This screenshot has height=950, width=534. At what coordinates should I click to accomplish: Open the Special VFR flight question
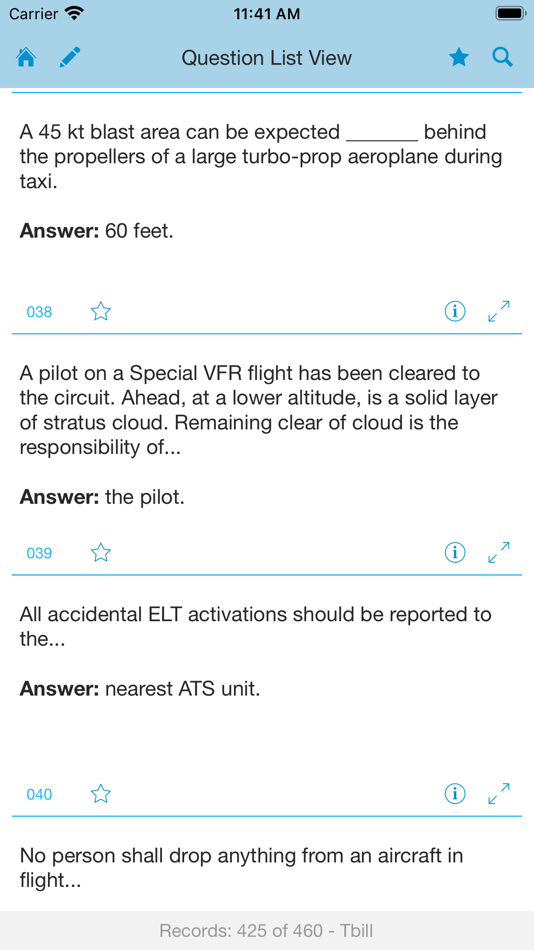coord(259,410)
